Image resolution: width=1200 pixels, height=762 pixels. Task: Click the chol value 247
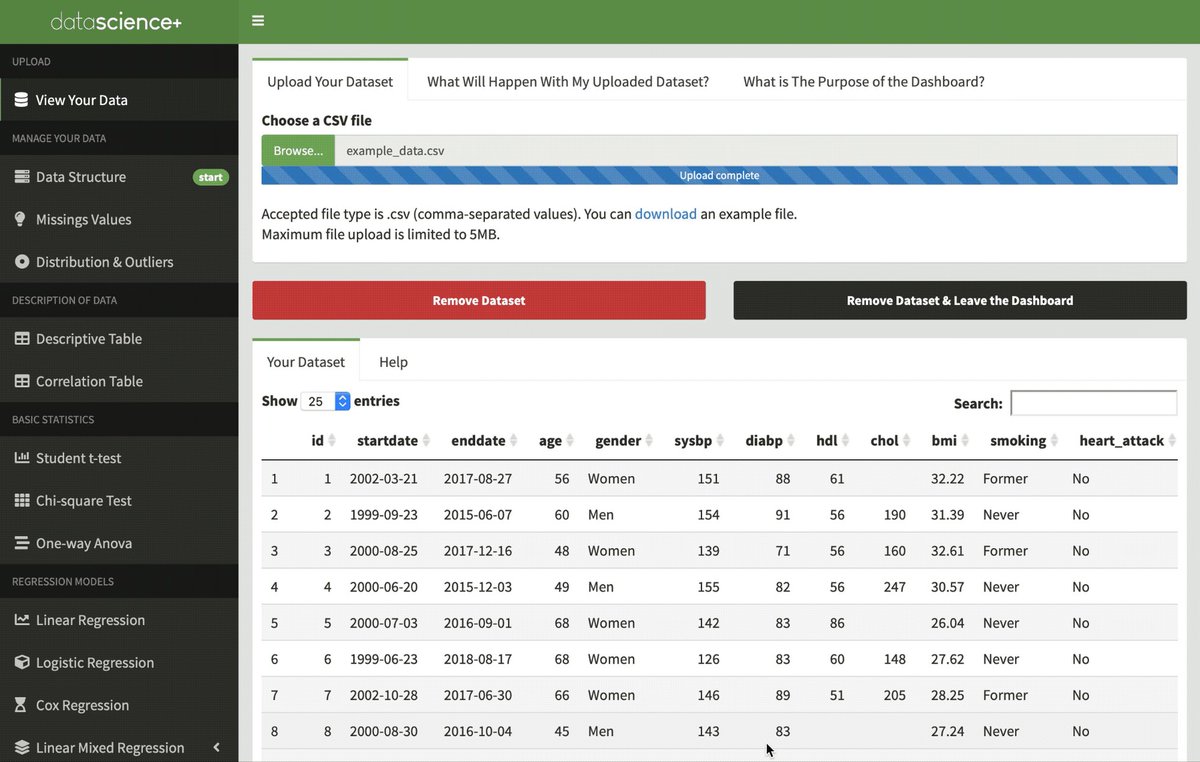894,587
